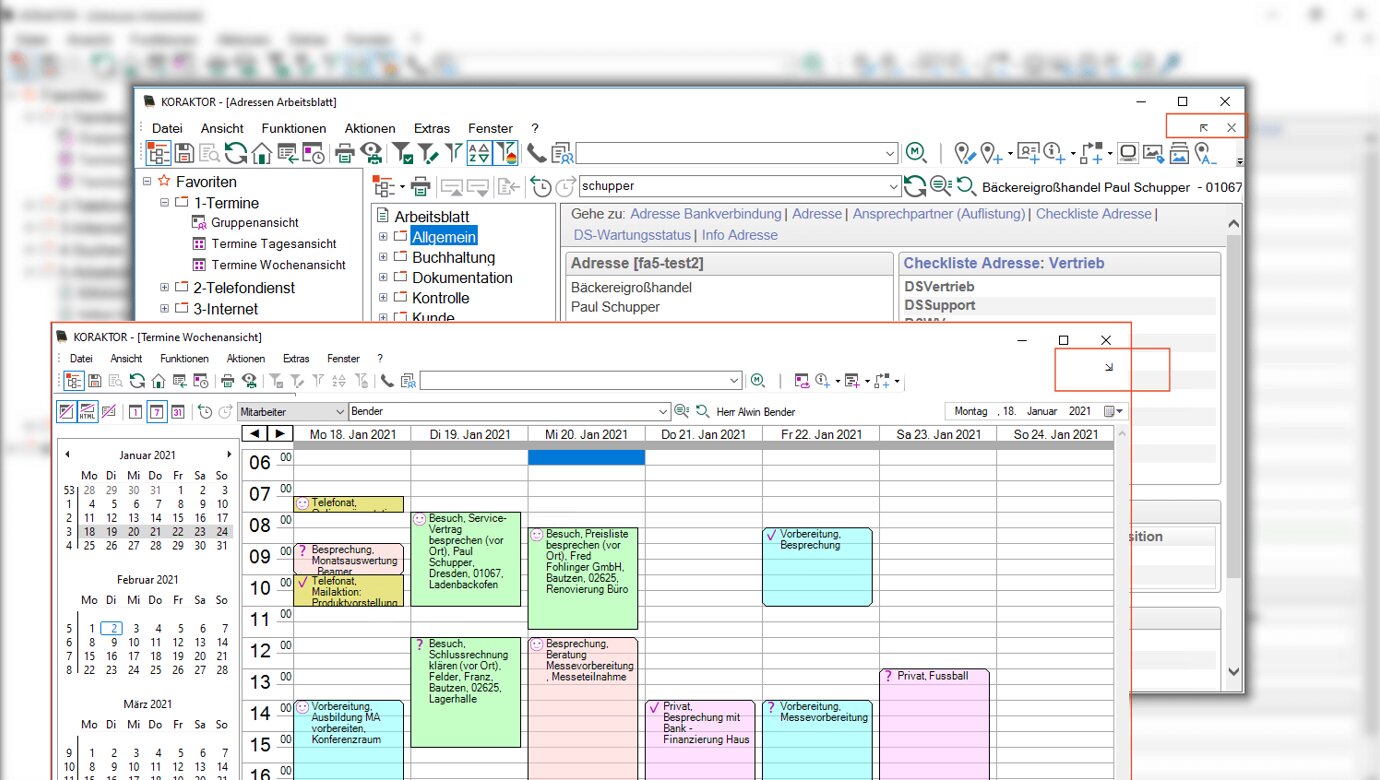Click the home icon in Adressen toolbar
The width and height of the screenshot is (1380, 780).
(x=261, y=153)
